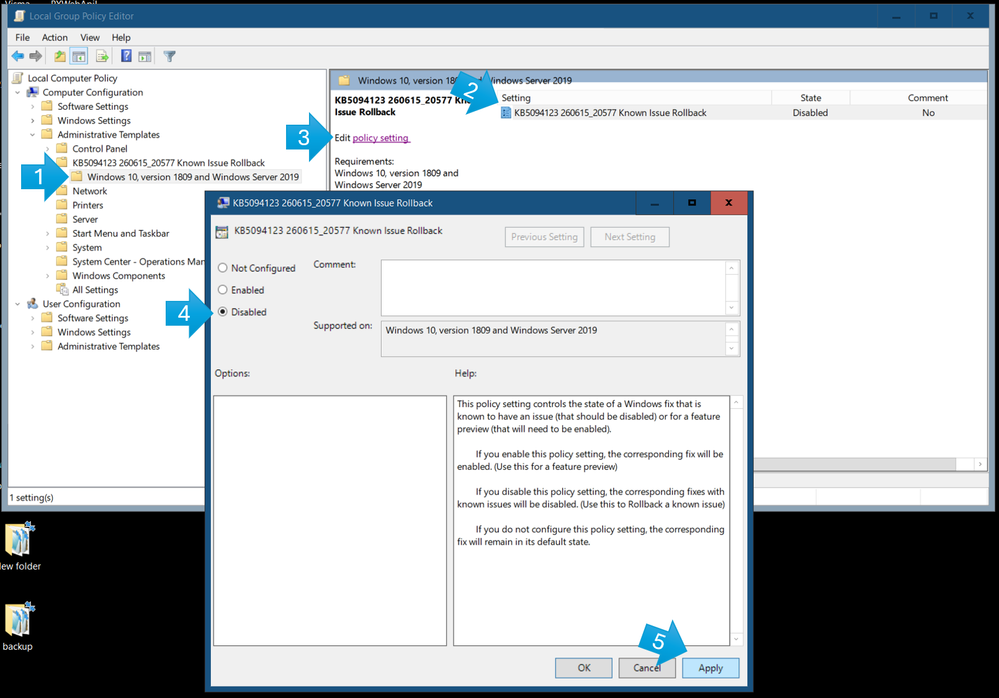Select KB5094123 Known Issue Rollback tree folder
Image resolution: width=999 pixels, height=698 pixels.
point(168,163)
